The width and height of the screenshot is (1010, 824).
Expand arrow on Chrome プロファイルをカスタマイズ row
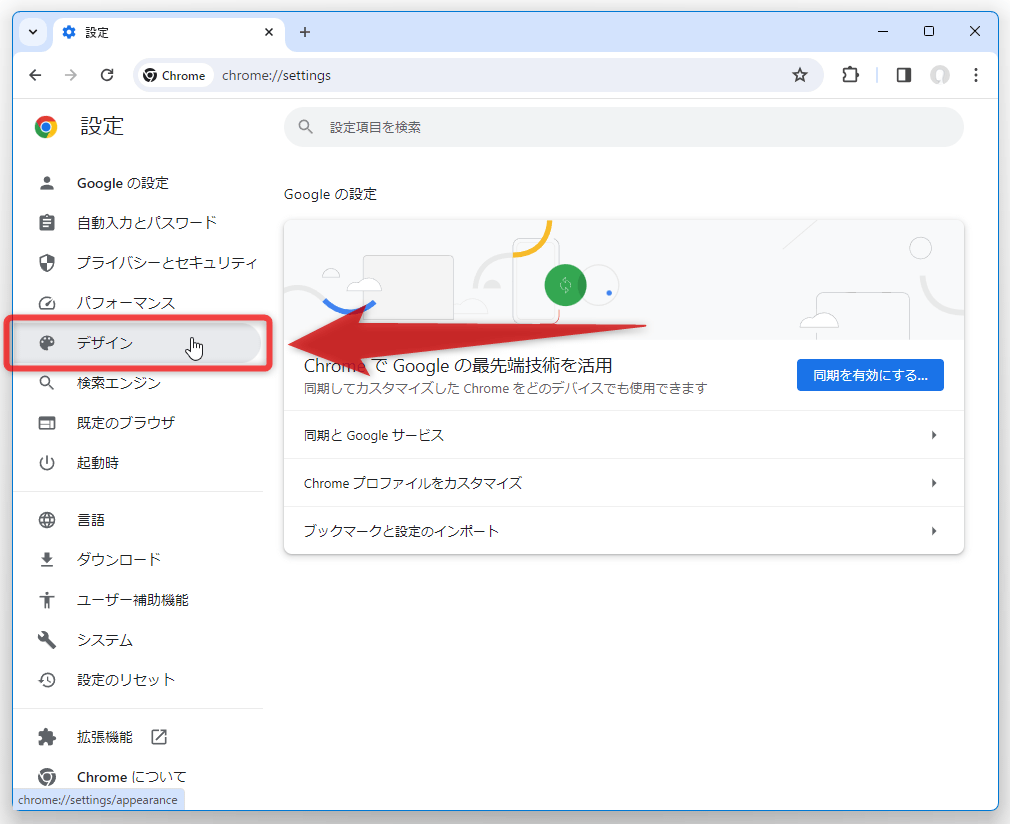point(933,483)
